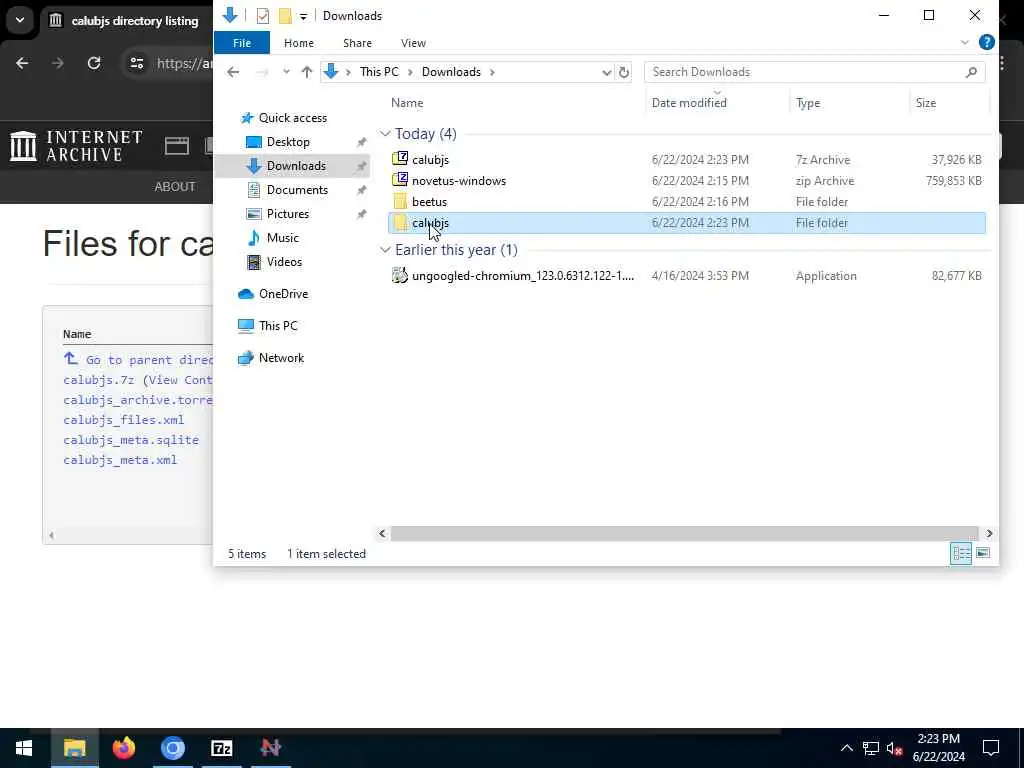Sort by Name column header
The height and width of the screenshot is (768, 1024).
(407, 103)
